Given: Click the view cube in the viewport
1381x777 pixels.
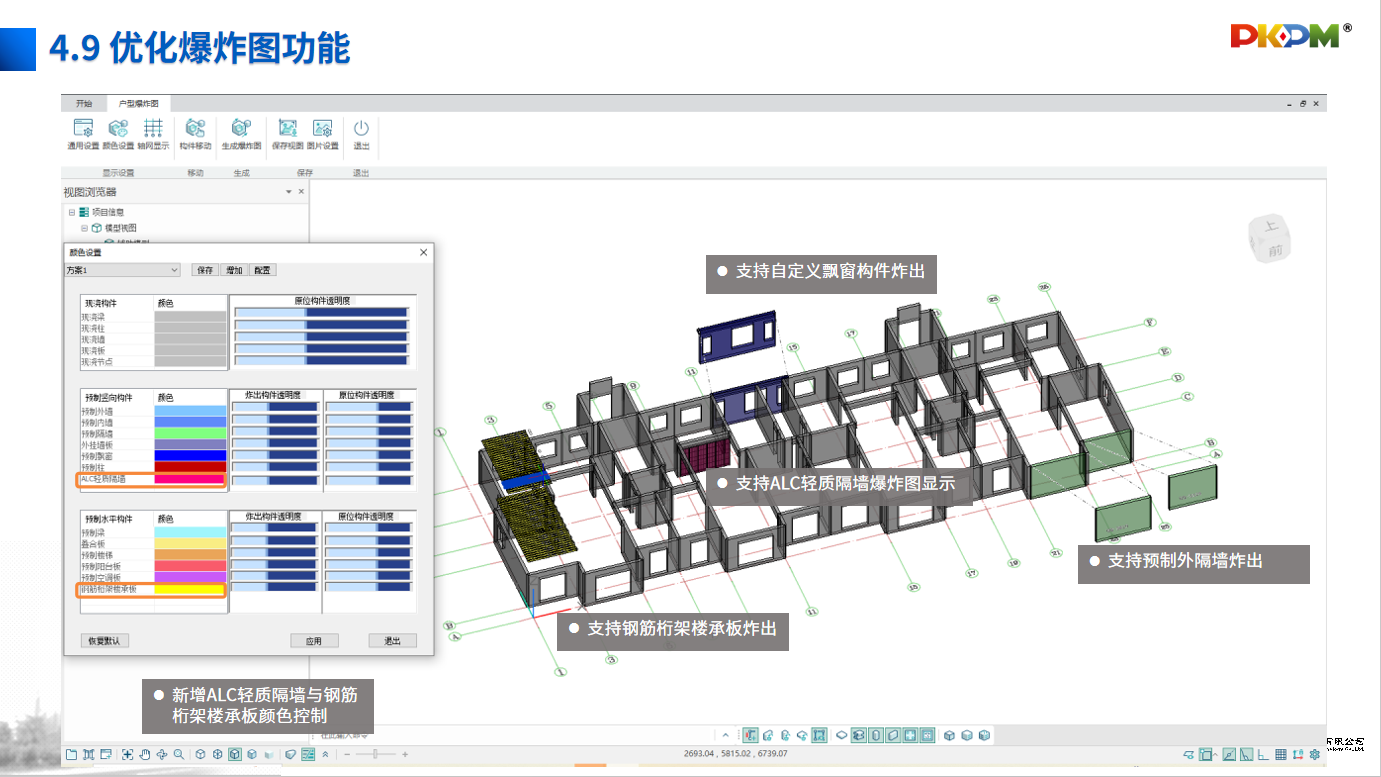Looking at the screenshot, I should coord(1272,238).
